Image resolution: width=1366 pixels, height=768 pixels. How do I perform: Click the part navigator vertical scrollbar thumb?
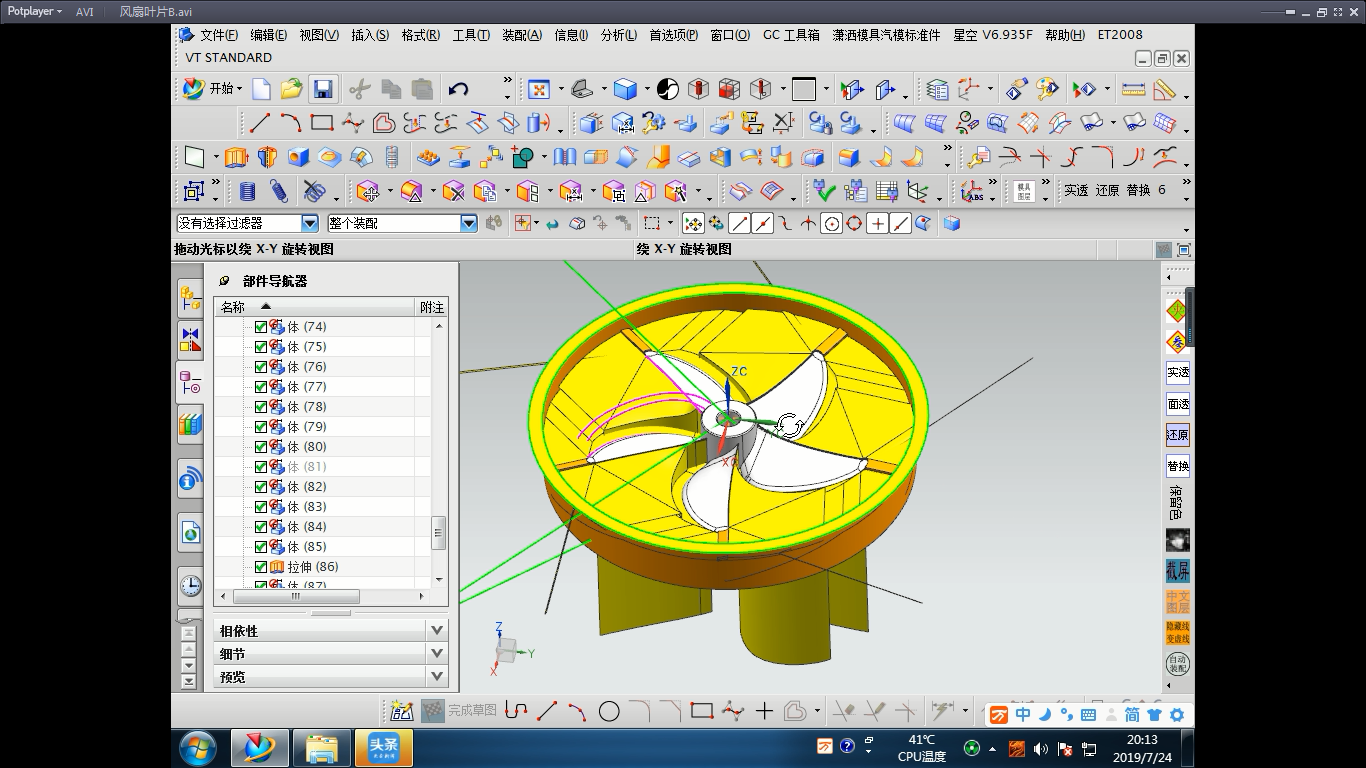point(438,532)
